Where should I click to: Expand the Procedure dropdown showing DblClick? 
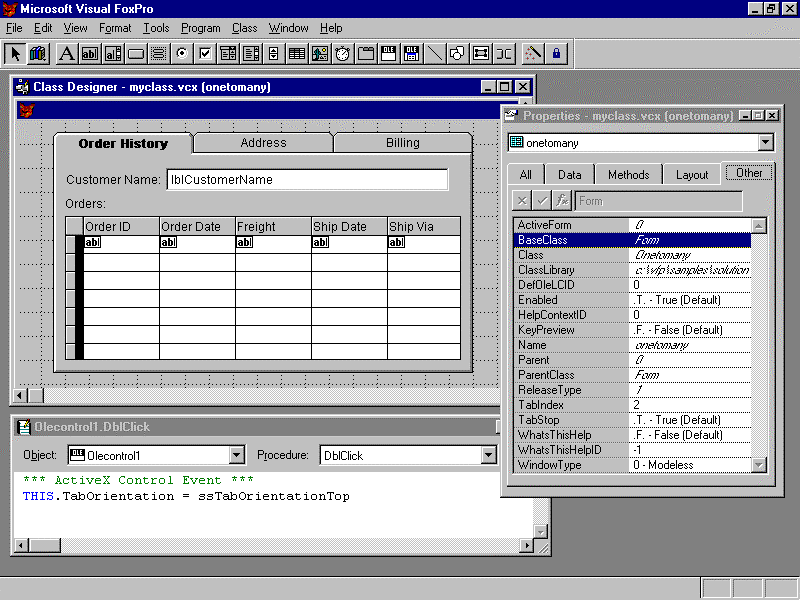tap(488, 455)
